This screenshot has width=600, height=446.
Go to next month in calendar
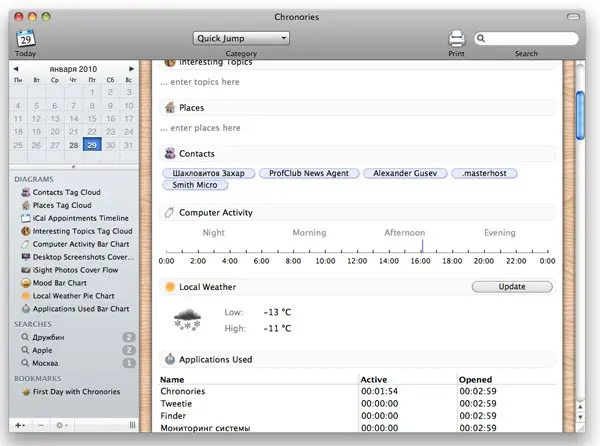coord(131,69)
